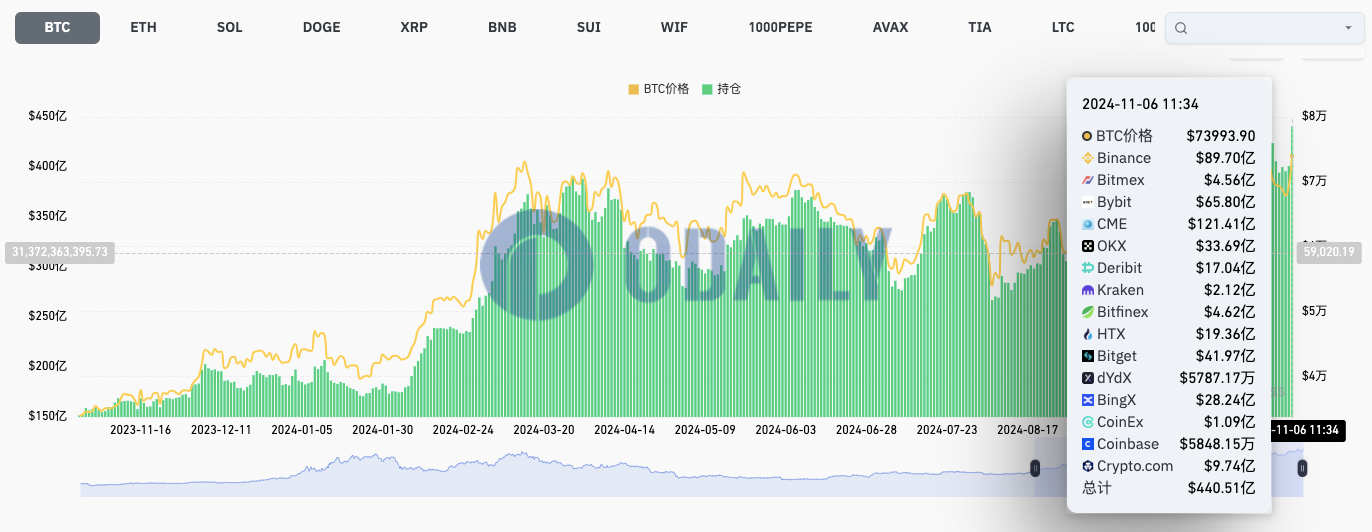Select the BNB tab
The height and width of the screenshot is (532, 1372).
pos(502,28)
